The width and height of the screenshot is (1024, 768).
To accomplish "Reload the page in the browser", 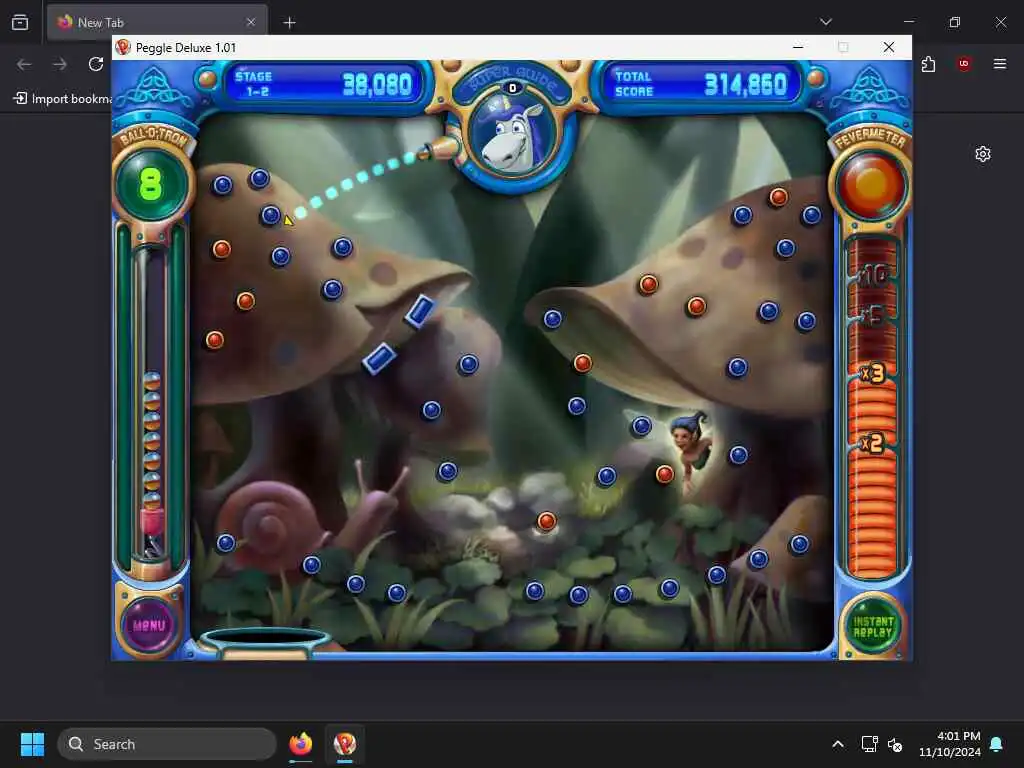I will (x=96, y=64).
